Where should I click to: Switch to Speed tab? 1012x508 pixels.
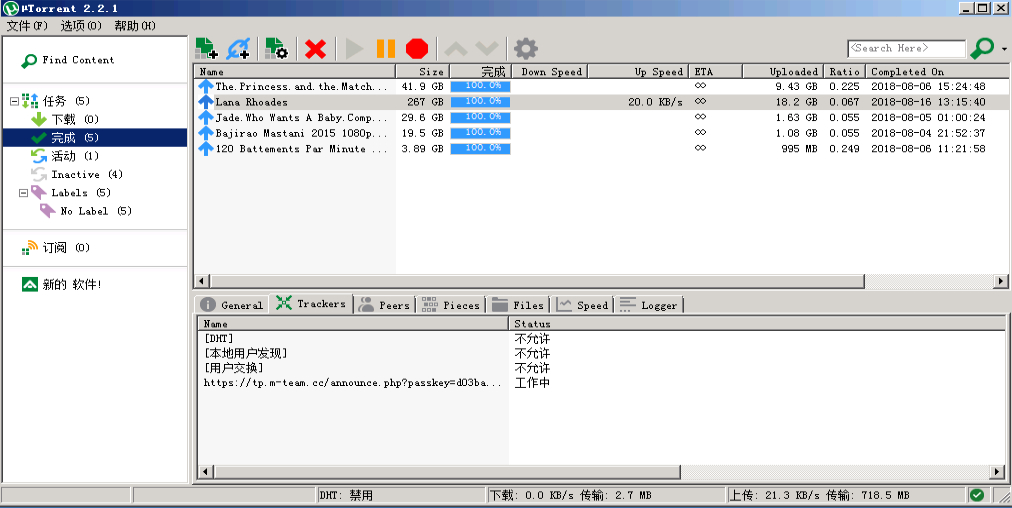(583, 305)
